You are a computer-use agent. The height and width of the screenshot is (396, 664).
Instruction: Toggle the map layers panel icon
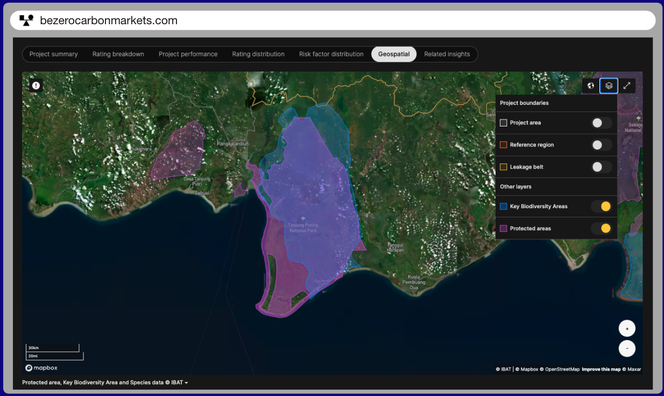coord(609,86)
